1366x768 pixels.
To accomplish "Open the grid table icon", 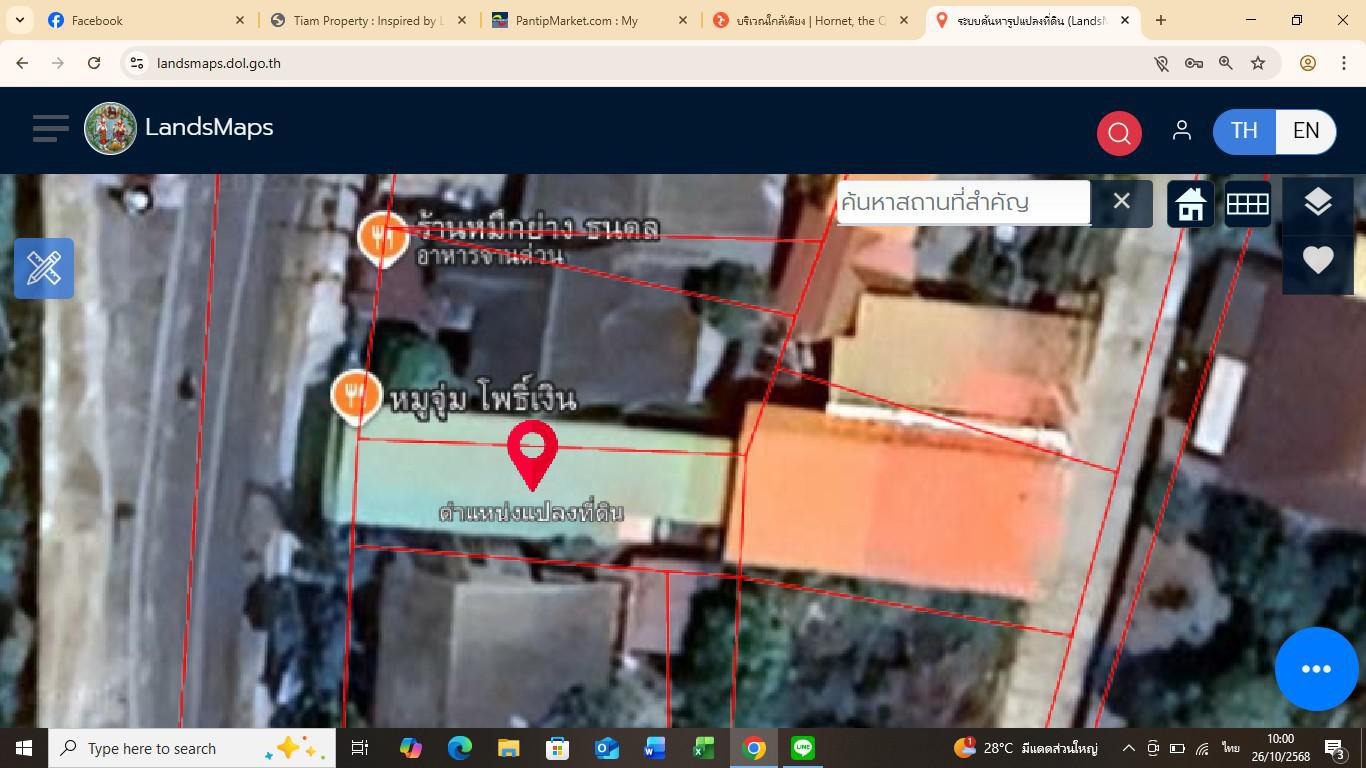I will 1247,204.
